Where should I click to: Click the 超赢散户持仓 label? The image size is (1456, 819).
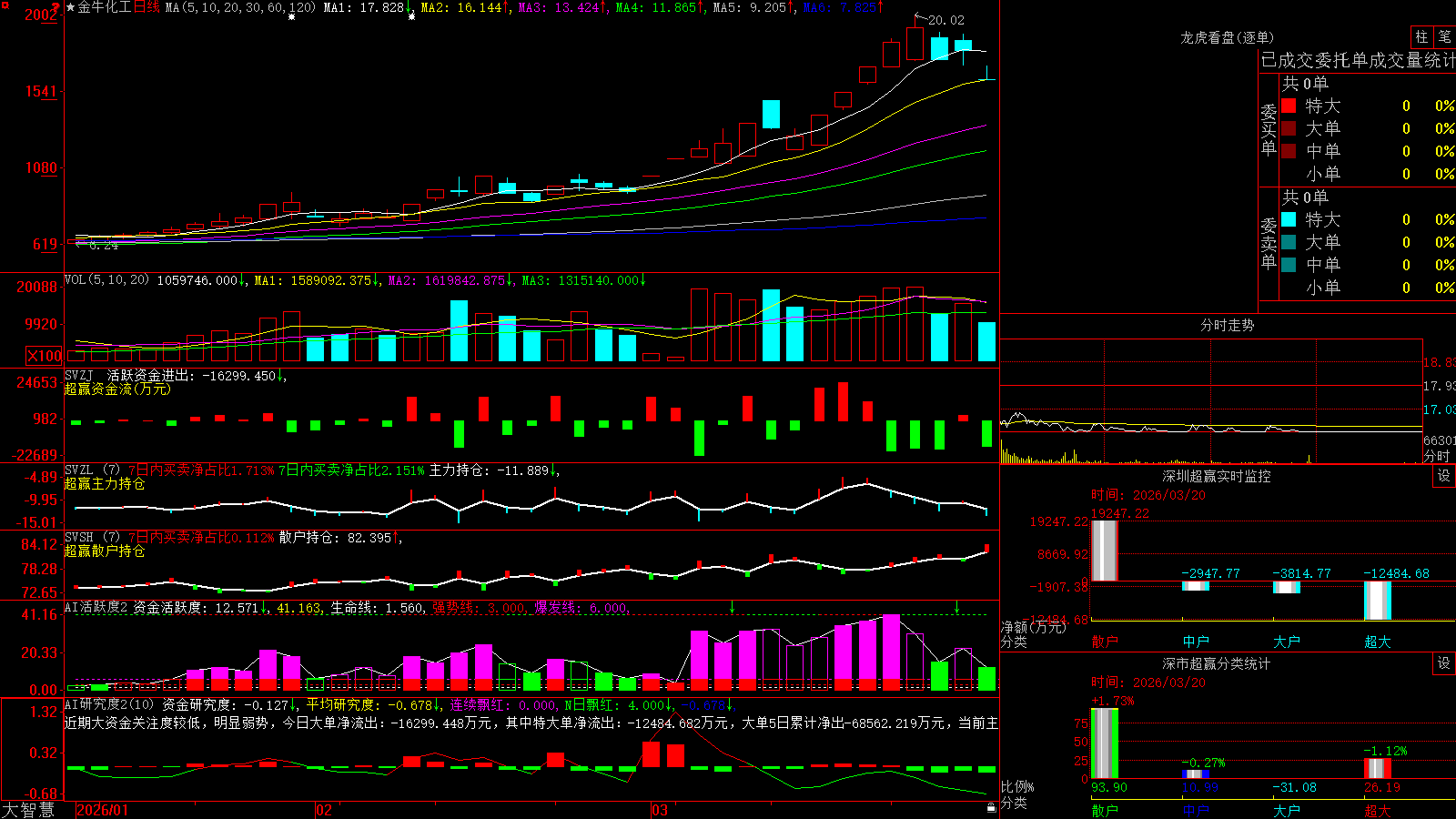coord(105,551)
